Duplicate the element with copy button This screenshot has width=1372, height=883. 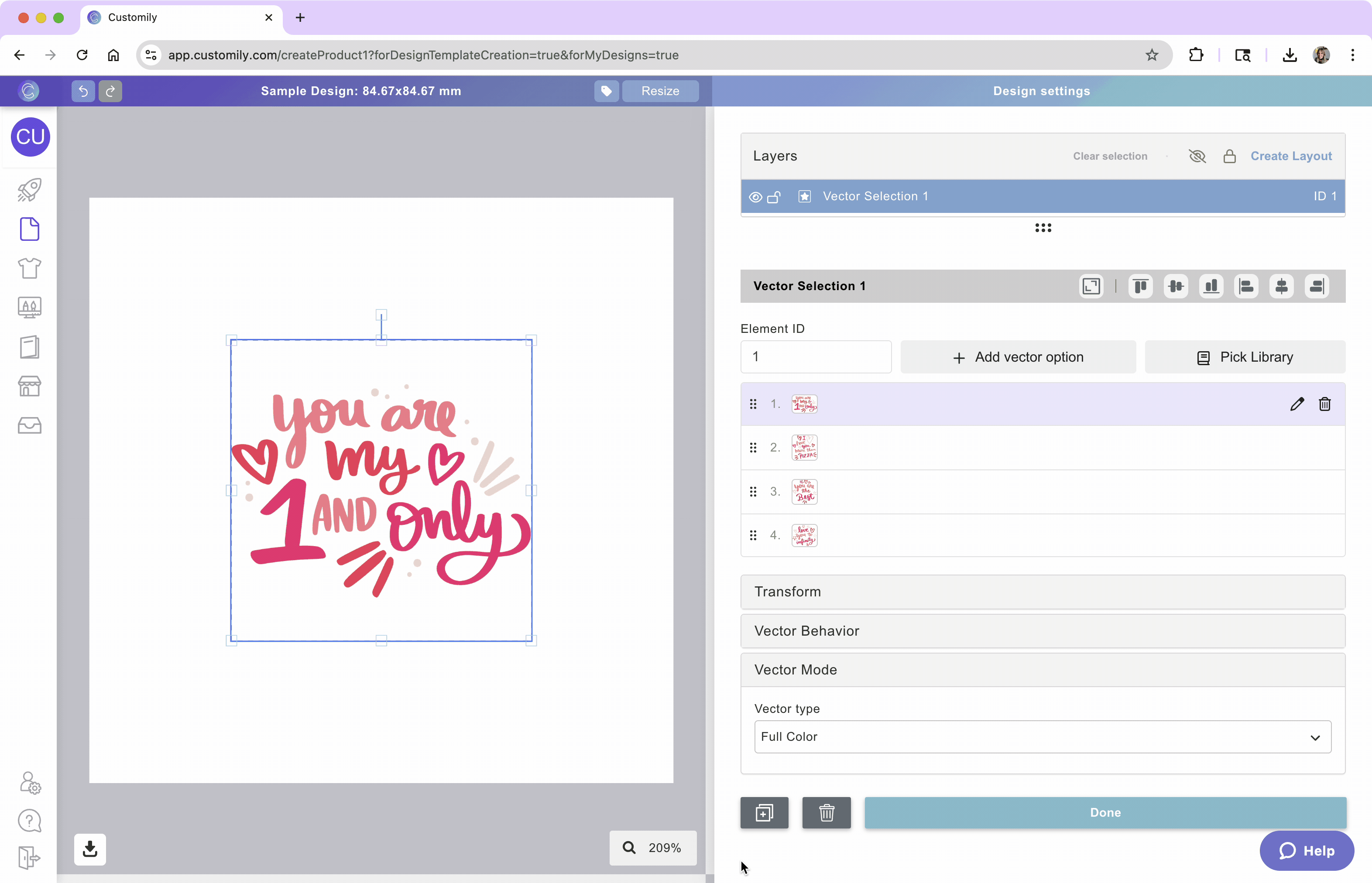click(x=764, y=812)
